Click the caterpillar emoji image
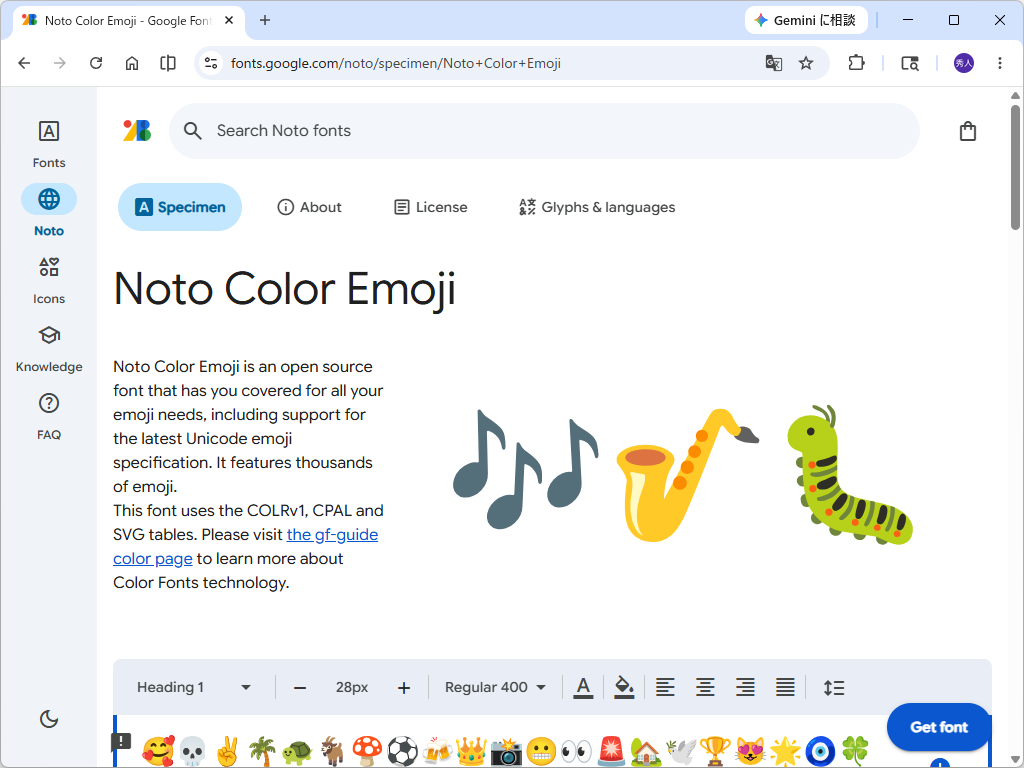The image size is (1024, 768). (x=849, y=475)
